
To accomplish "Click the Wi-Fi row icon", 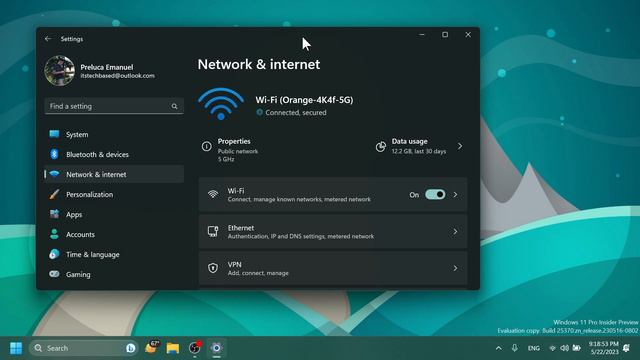I will [x=213, y=194].
